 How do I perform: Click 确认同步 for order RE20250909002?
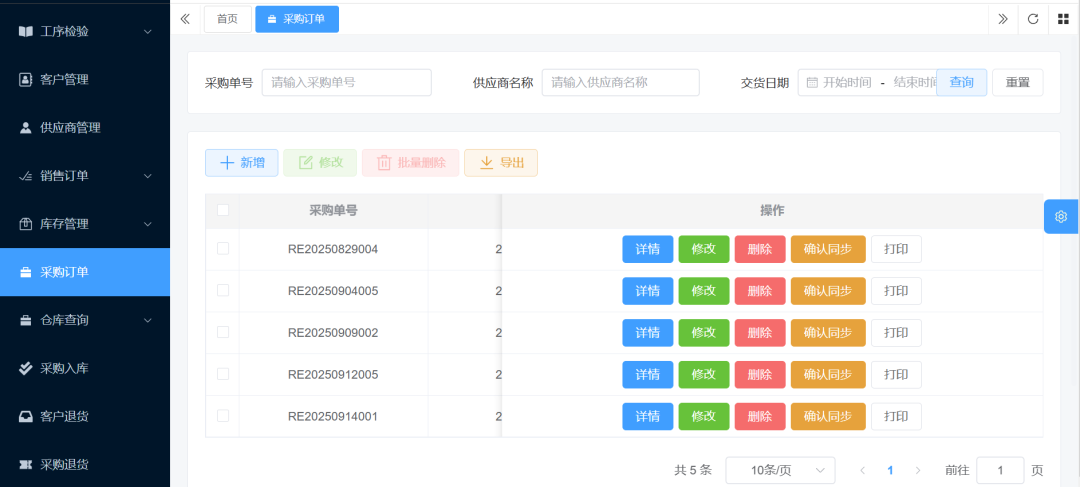click(x=827, y=333)
